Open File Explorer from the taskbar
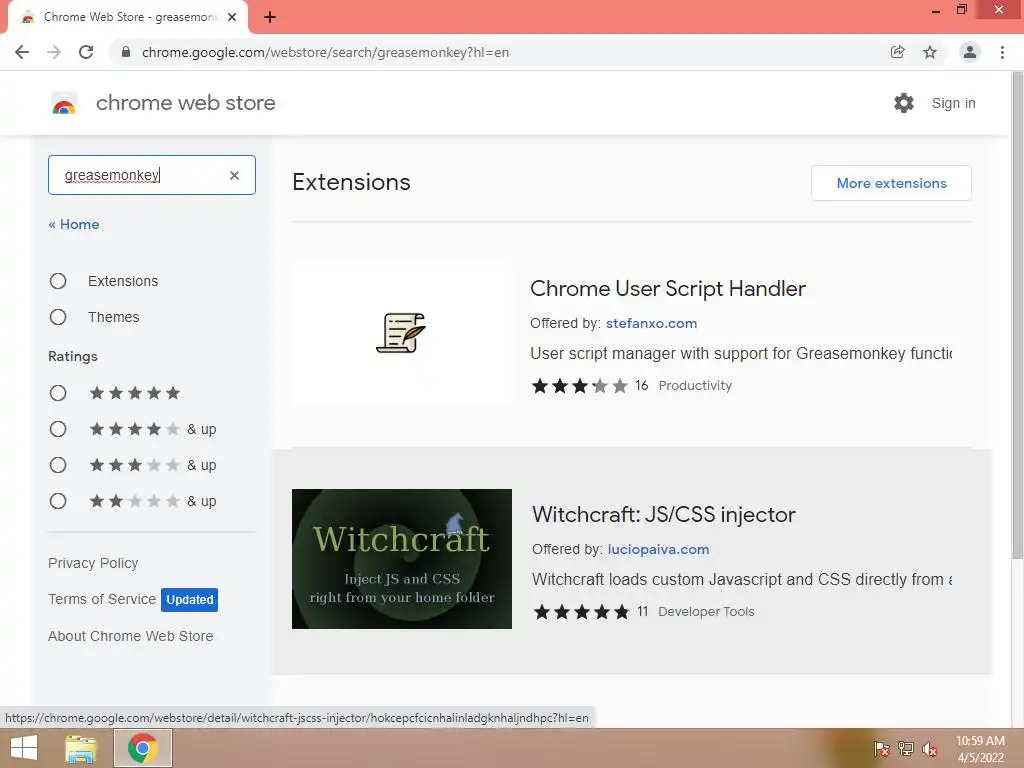 tap(81, 748)
